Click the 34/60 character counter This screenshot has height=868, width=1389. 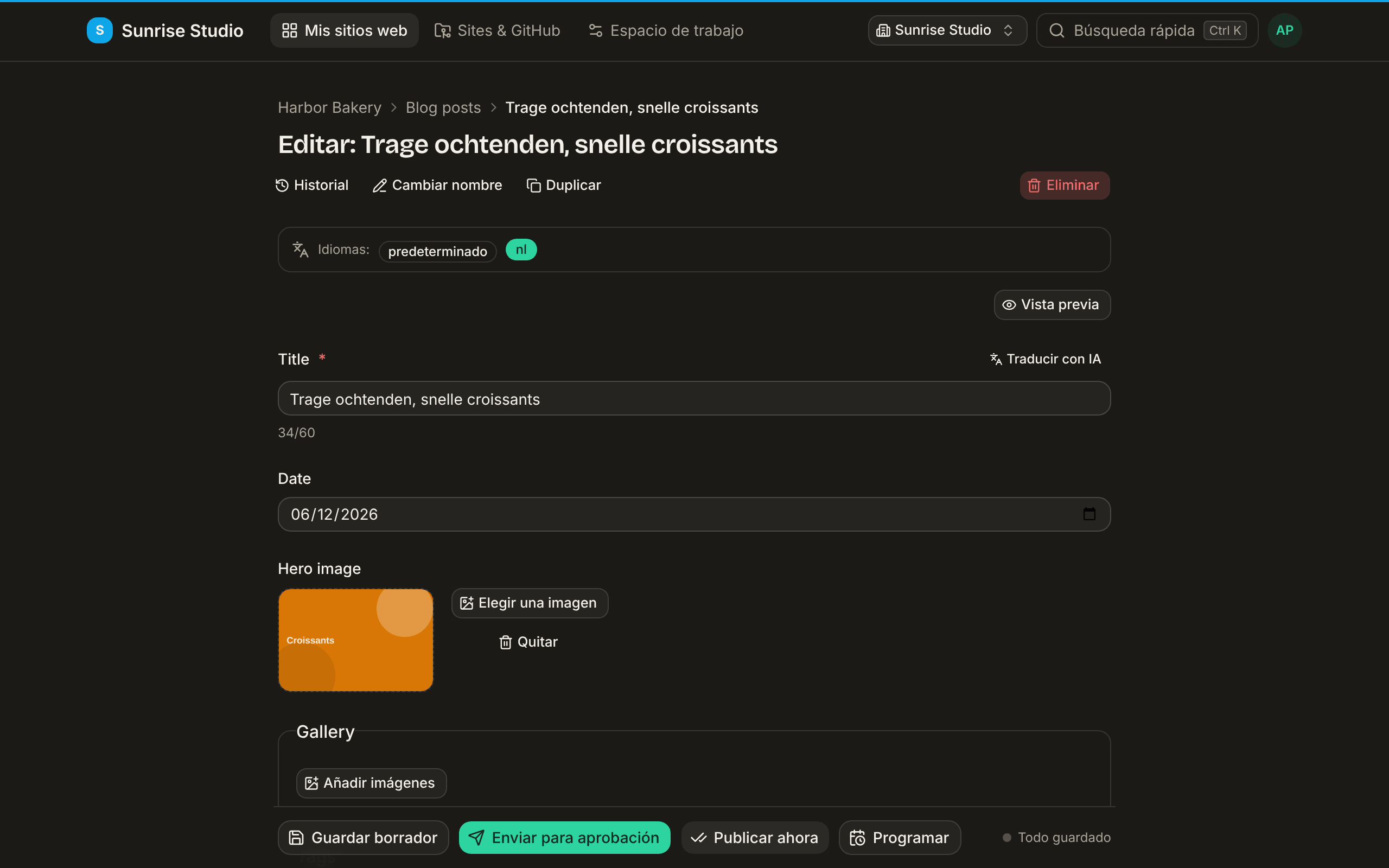(x=296, y=433)
